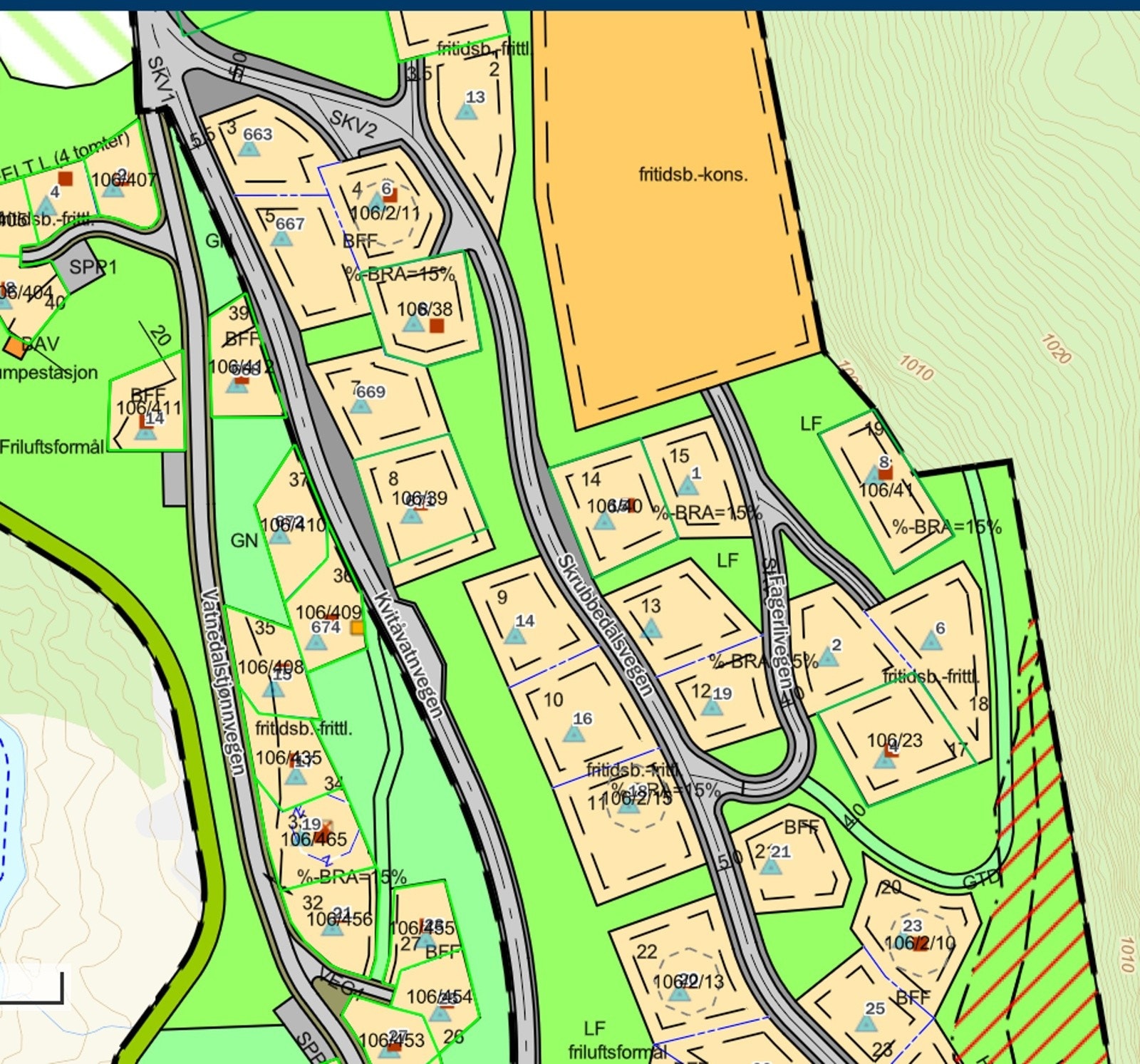Select triangle marker 1 on plot 15
Viewport: 1140px width, 1064px height.
click(687, 486)
